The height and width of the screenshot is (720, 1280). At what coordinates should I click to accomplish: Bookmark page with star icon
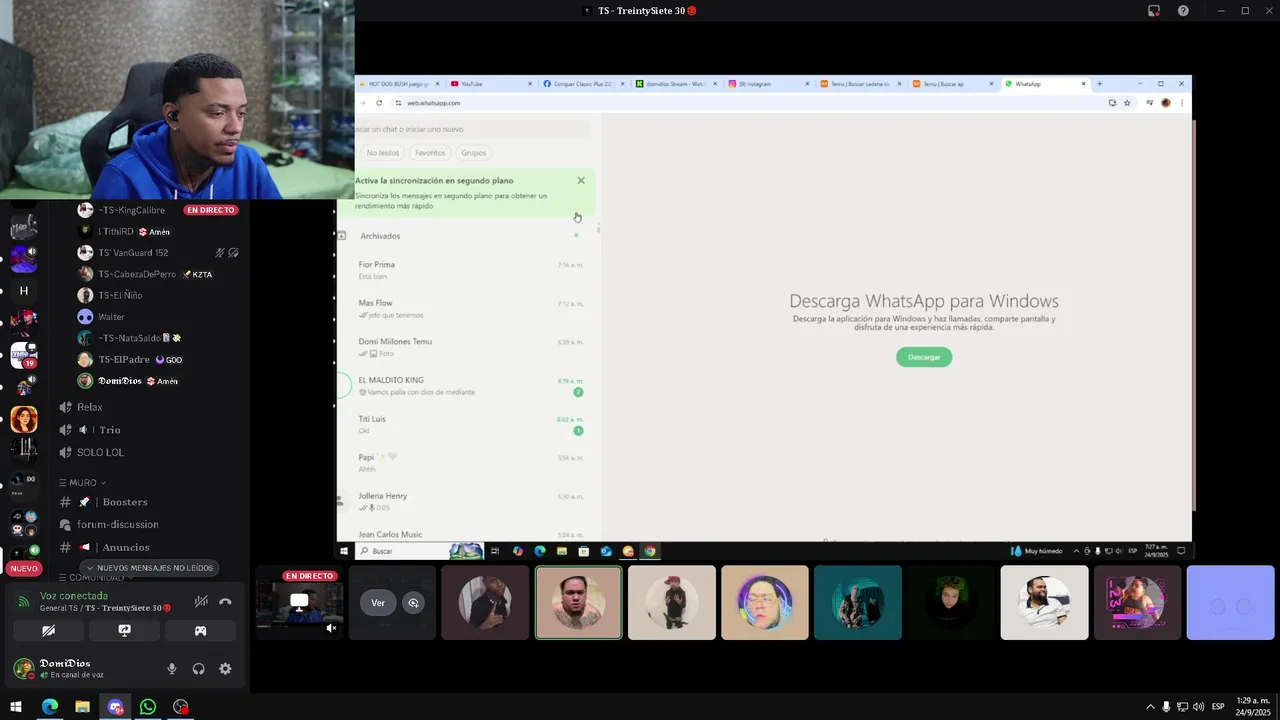(1127, 103)
